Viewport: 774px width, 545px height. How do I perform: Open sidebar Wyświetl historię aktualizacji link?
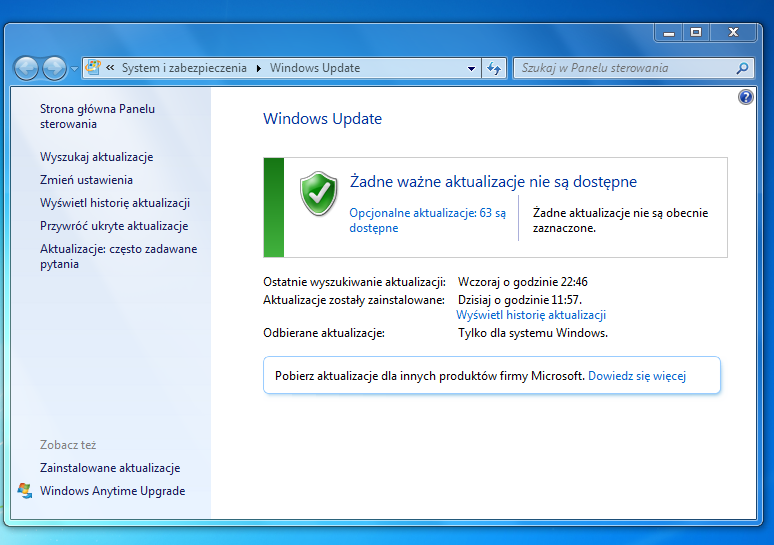115,203
